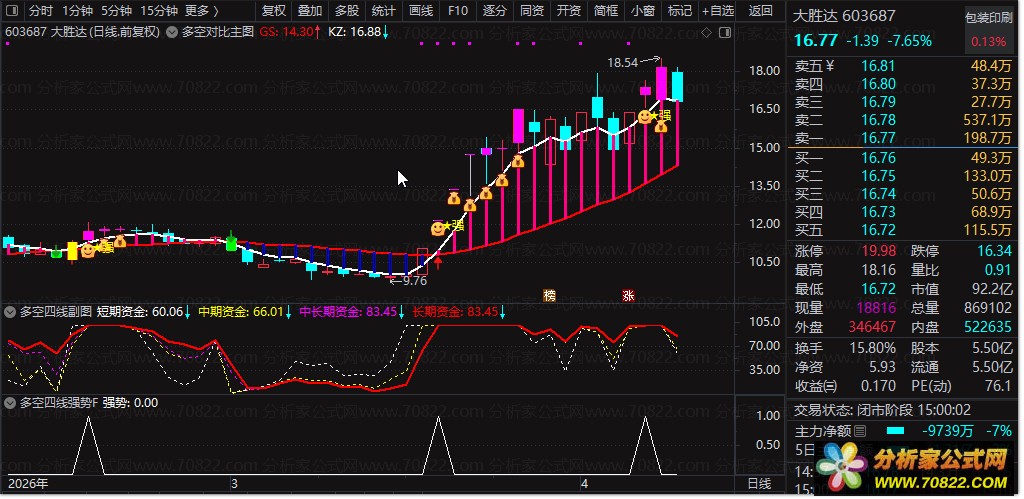
Task: Click the GS: 14.30 indicator value
Action: click(x=289, y=31)
